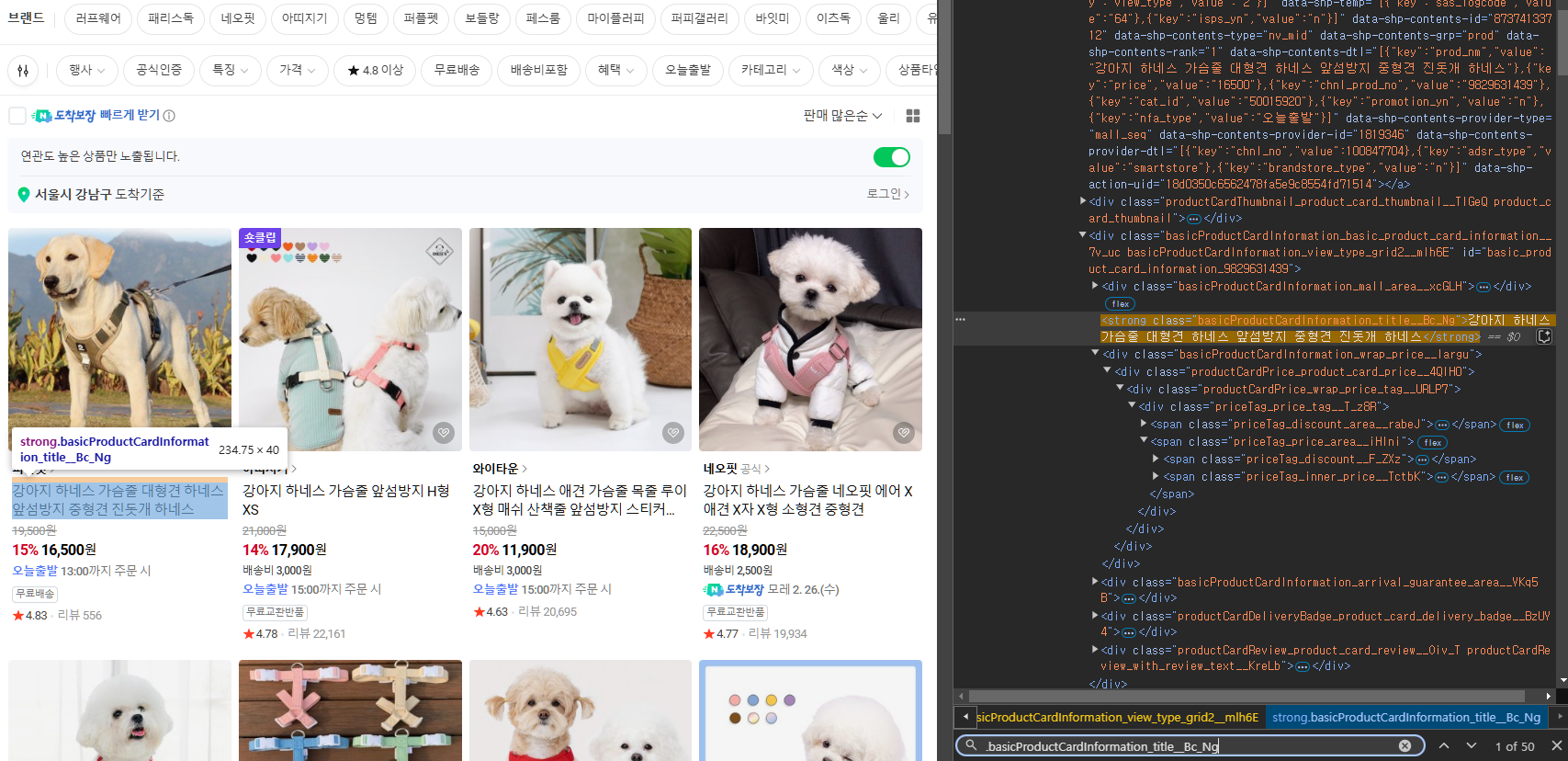1568x761 pixels.
Task: Filter by 공식인증 button
Action: 159,70
